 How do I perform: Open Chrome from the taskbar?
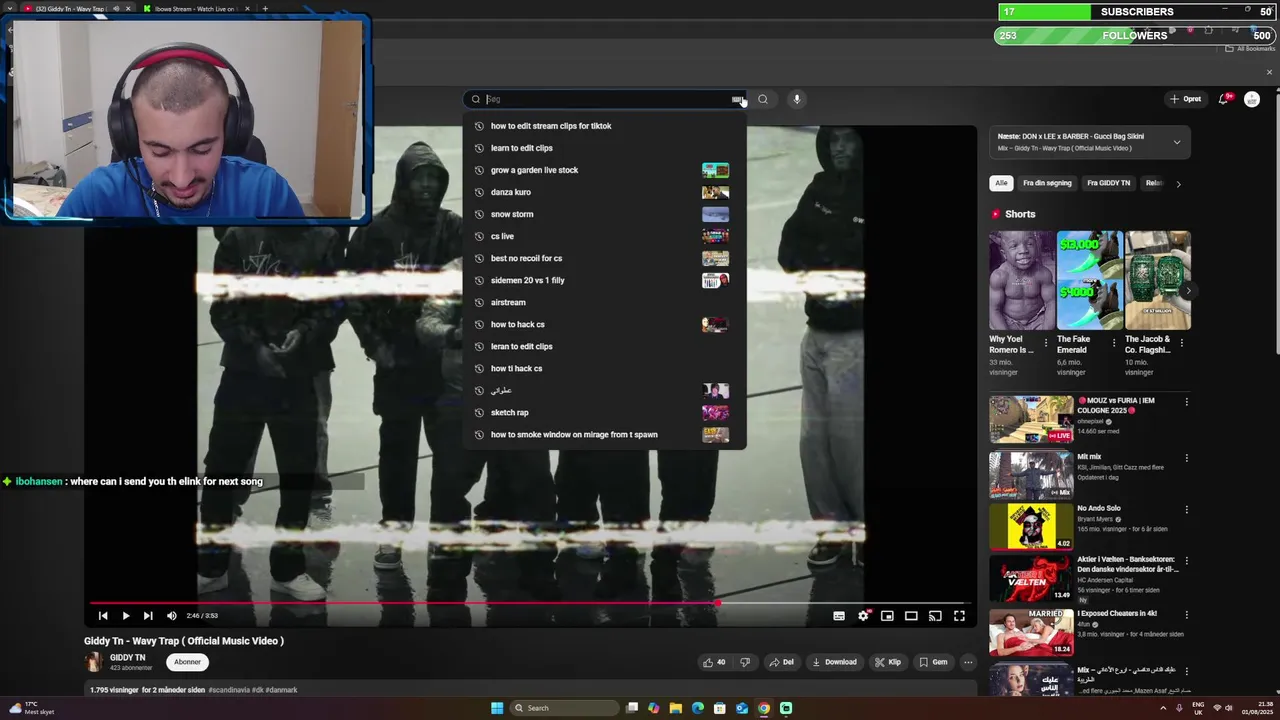(764, 708)
